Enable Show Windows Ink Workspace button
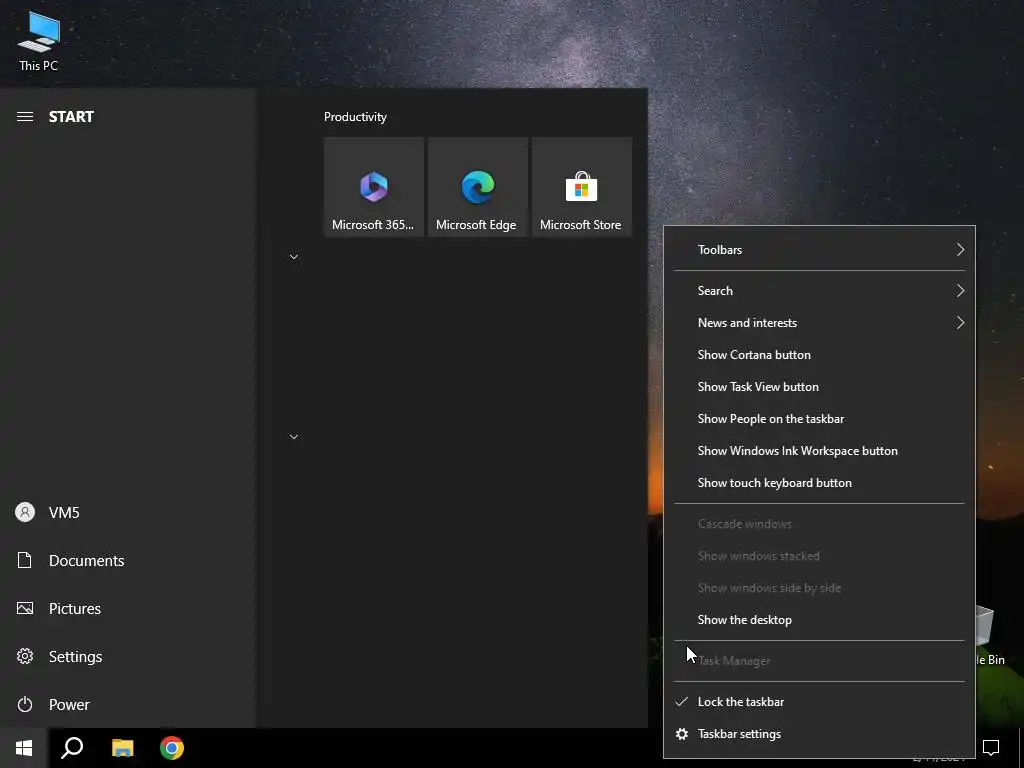 (820, 451)
